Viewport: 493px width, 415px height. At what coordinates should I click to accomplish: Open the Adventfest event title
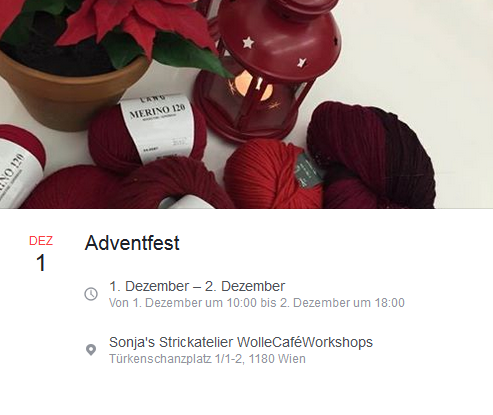[x=132, y=243]
